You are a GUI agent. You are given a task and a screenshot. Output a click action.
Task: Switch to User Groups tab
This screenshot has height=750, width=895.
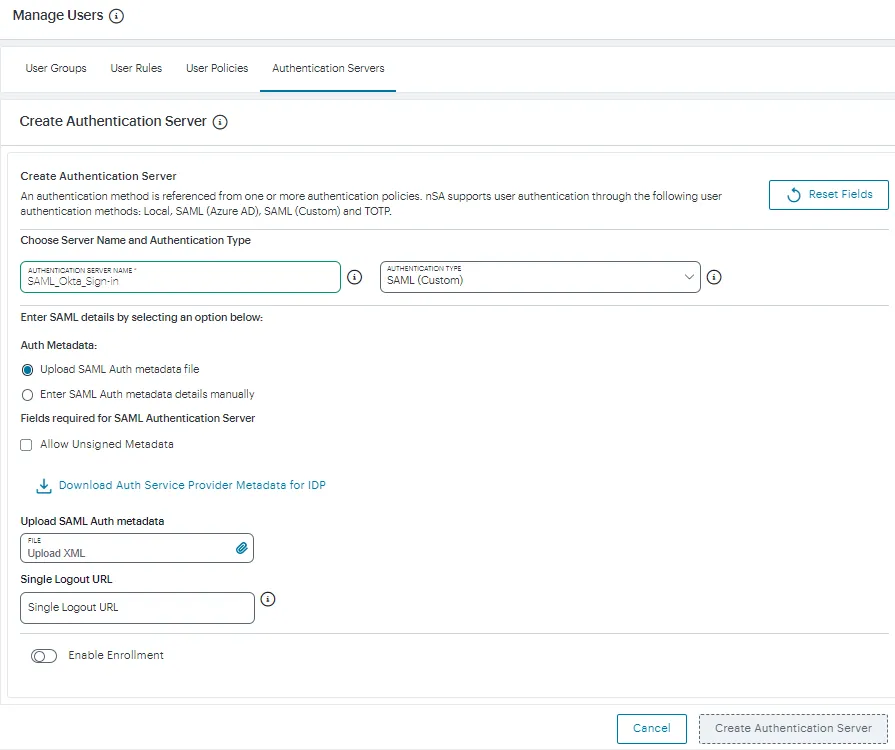point(56,68)
